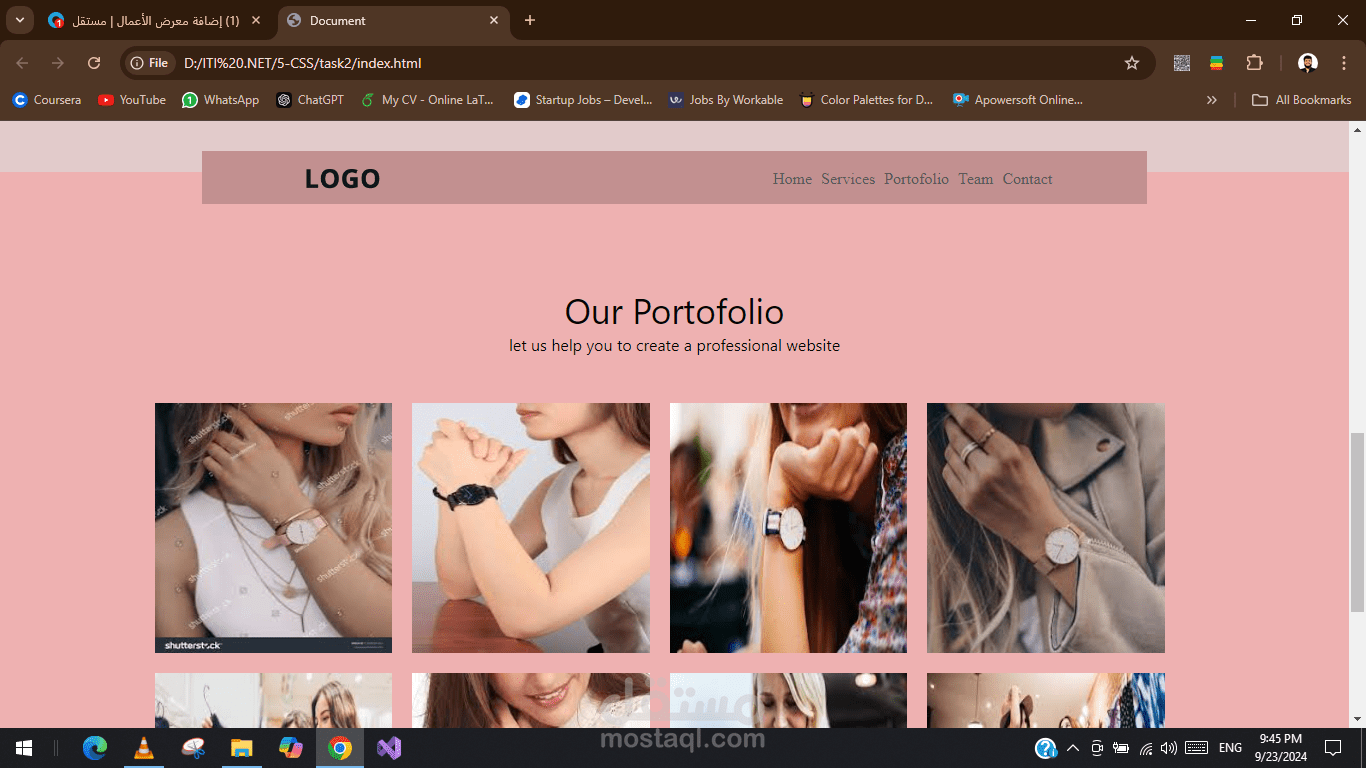The height and width of the screenshot is (768, 1366).
Task: Click the first watch photo thumbnail
Action: click(x=273, y=528)
